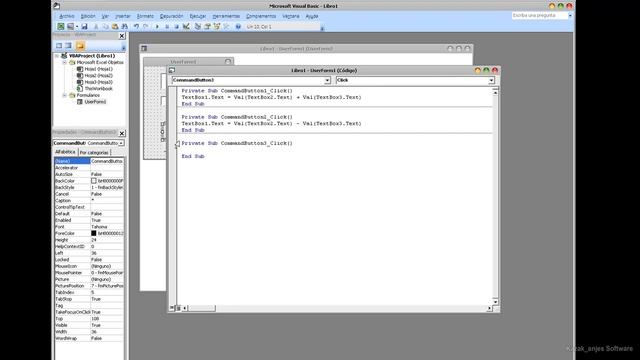Open the CommandButton3 object dropdown in code window

pyautogui.click(x=327, y=80)
